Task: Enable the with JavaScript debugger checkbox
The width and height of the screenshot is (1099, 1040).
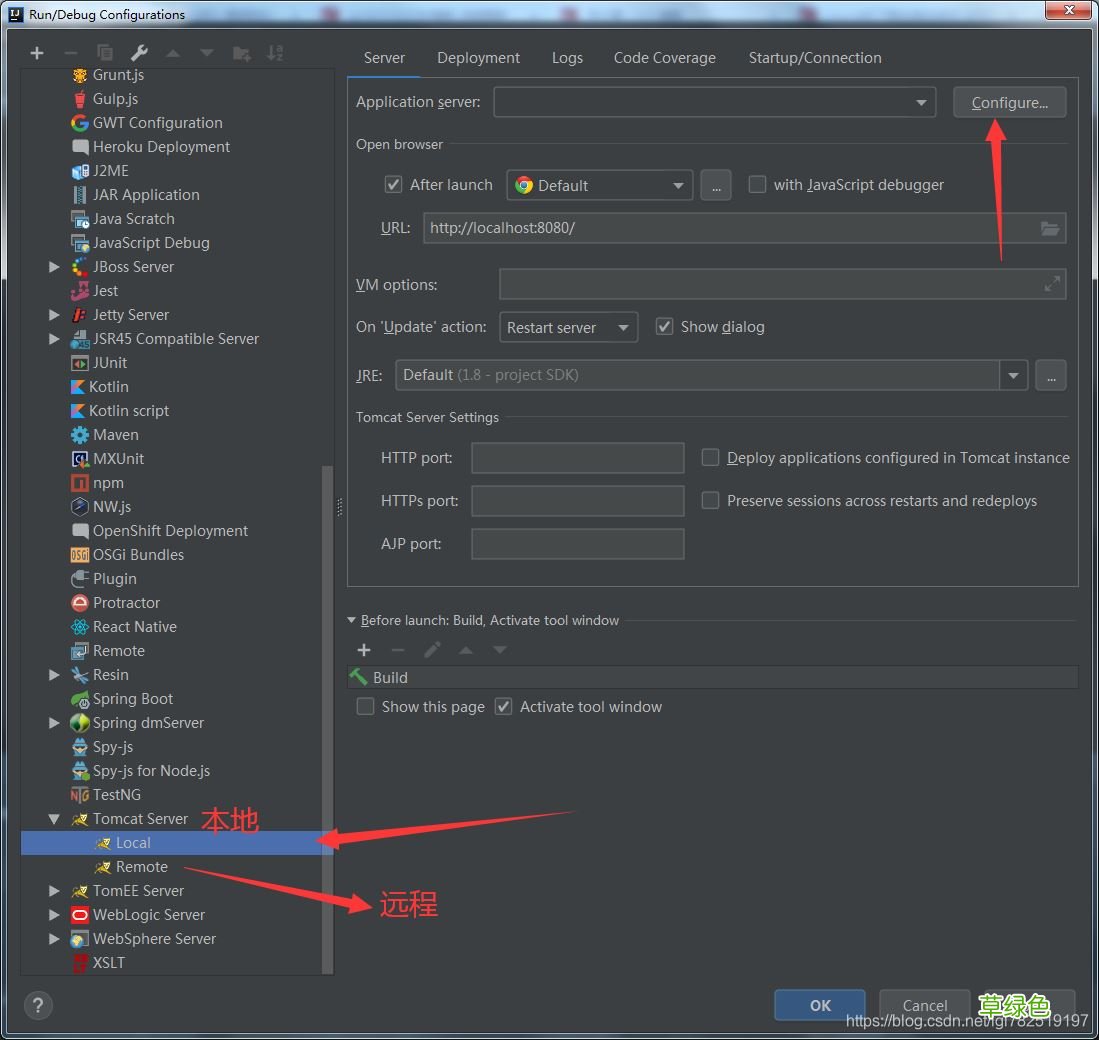Action: [757, 185]
